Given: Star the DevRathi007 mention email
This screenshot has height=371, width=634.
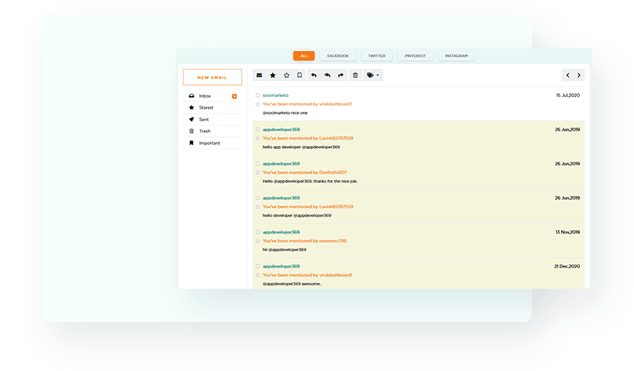Looking at the screenshot, I should (x=258, y=173).
